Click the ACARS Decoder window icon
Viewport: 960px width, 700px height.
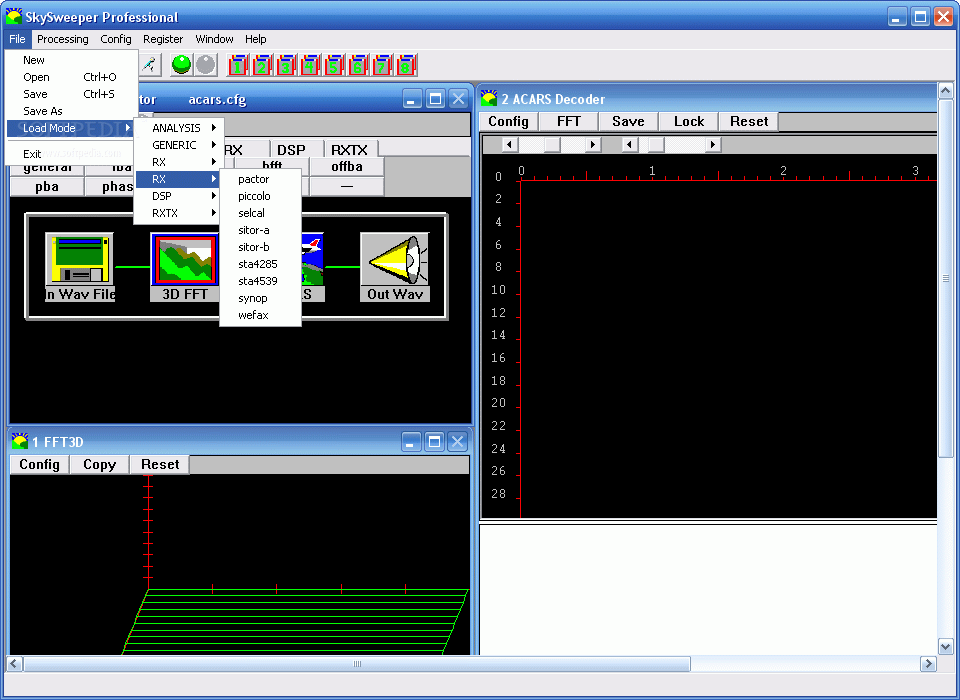point(489,98)
